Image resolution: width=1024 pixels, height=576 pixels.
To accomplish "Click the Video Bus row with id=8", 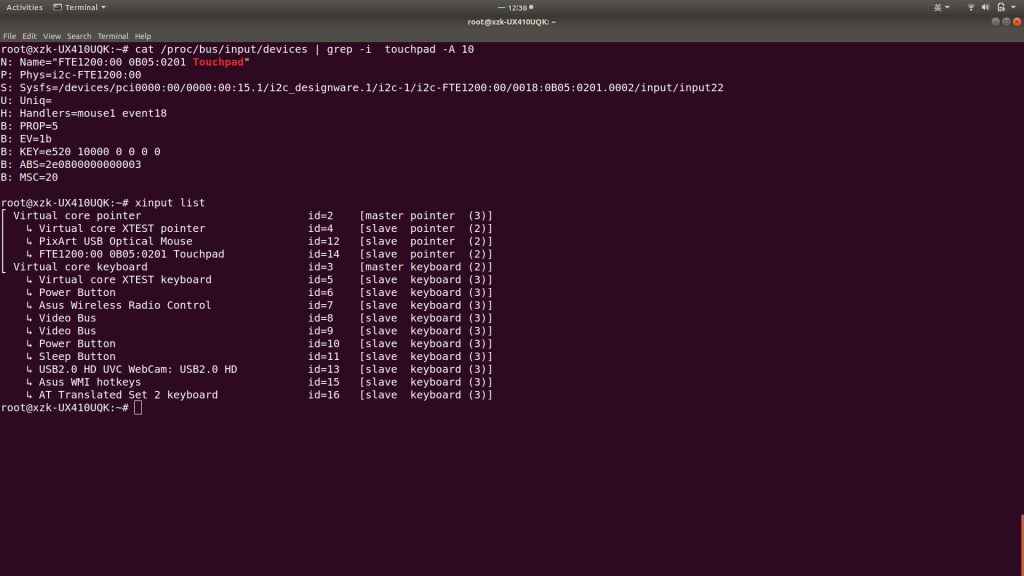I will pyautogui.click(x=259, y=318).
